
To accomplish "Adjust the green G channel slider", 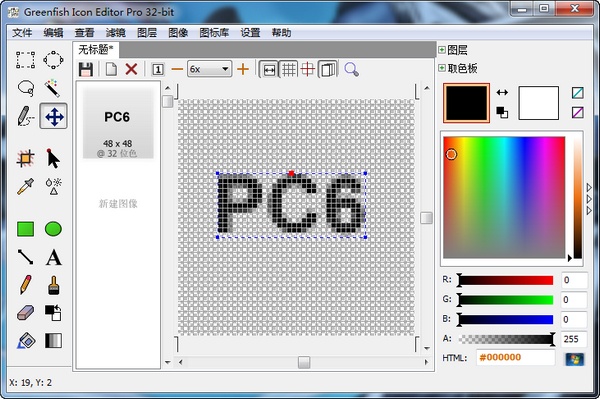I will 505,300.
